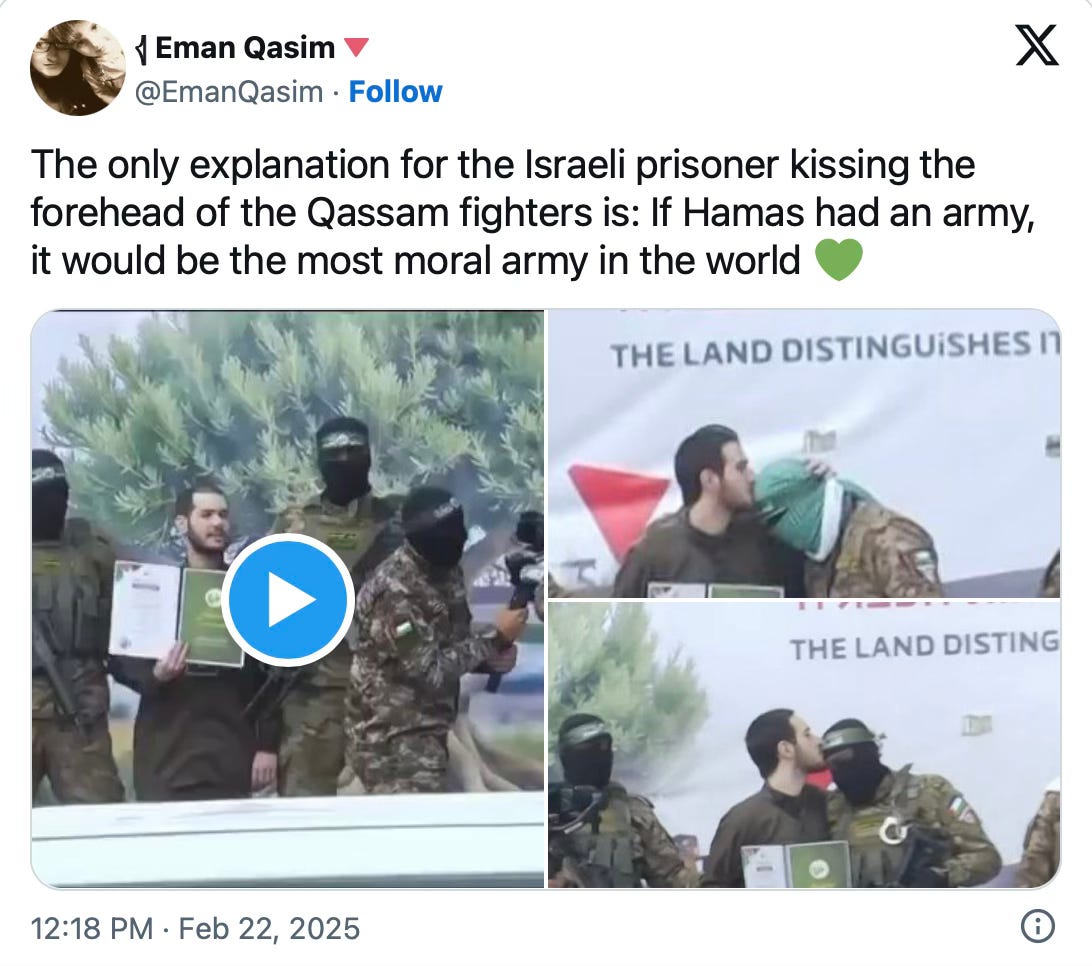Click the green certificate in the video thumbnail
1092x966 pixels.
[209, 616]
